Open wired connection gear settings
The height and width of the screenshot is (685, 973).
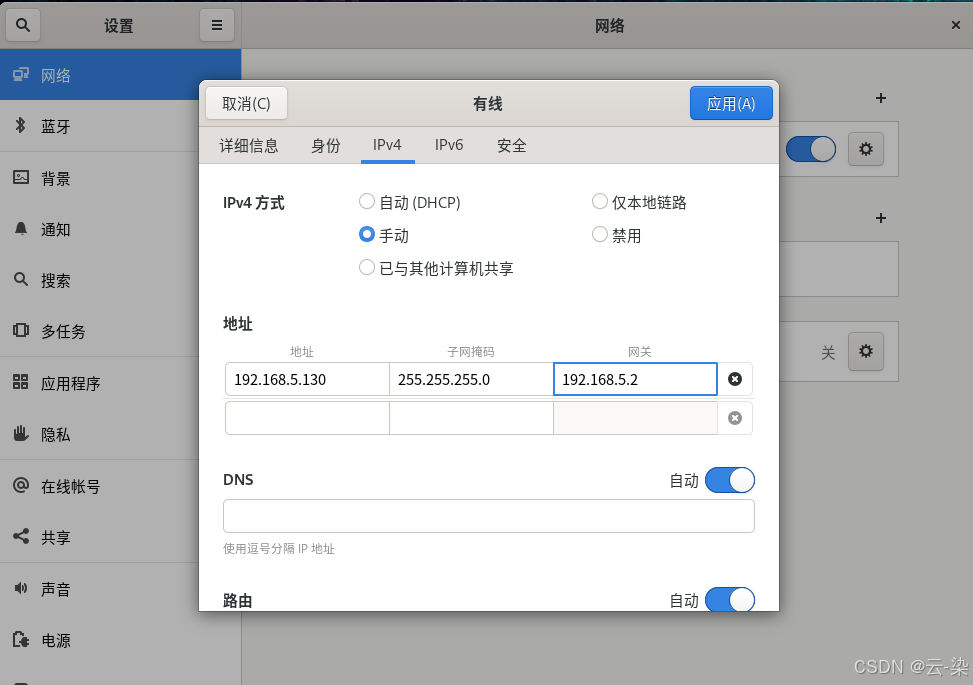[x=866, y=149]
